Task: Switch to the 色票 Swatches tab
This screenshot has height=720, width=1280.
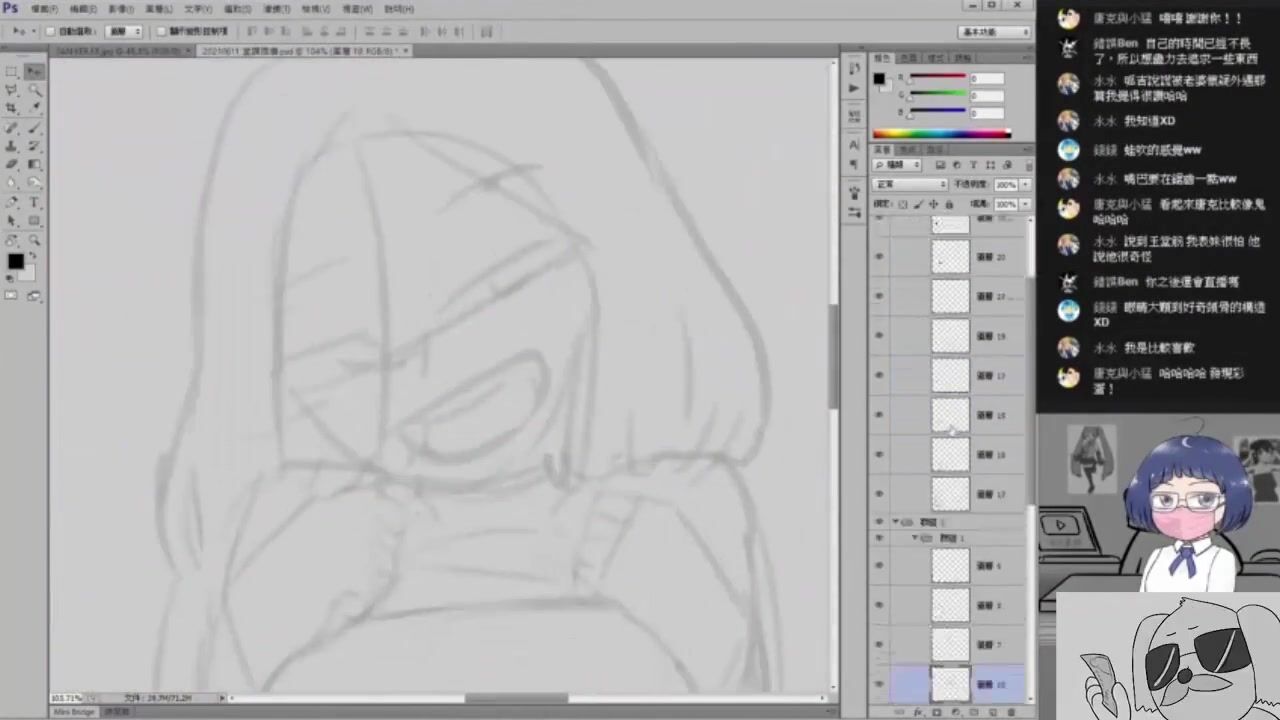Action: click(x=908, y=58)
